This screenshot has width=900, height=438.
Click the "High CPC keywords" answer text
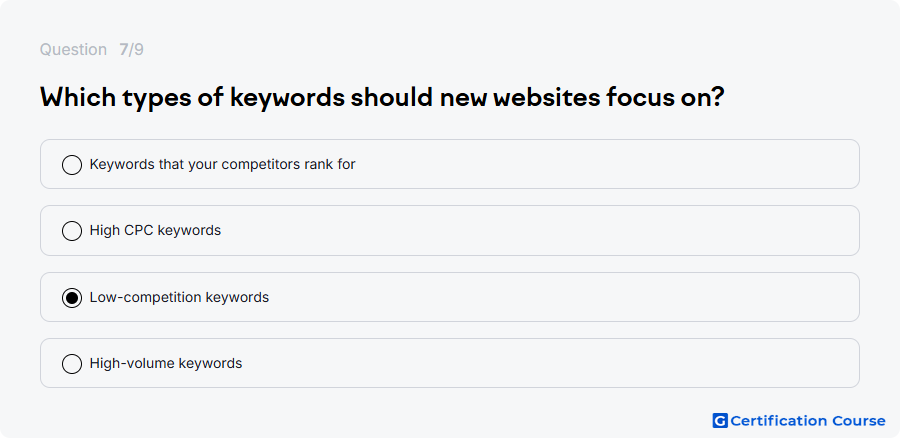tap(155, 230)
